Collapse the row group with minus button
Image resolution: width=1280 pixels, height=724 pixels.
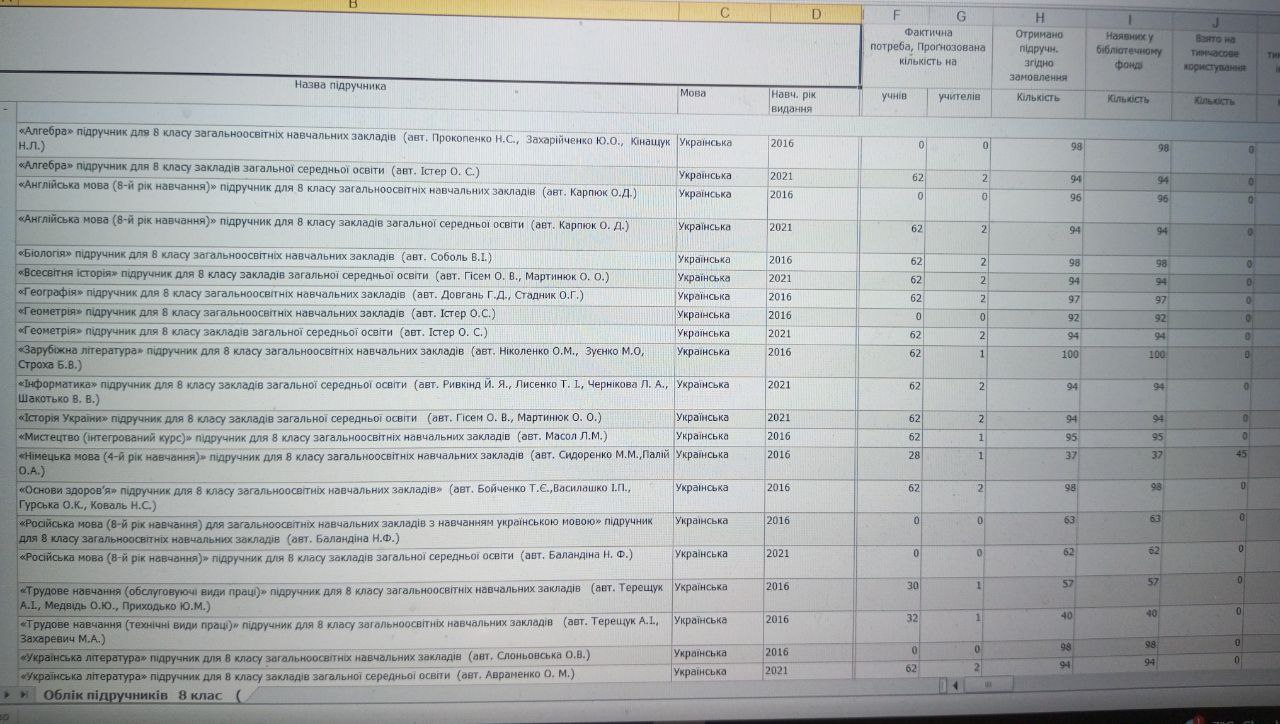click(x=6, y=107)
